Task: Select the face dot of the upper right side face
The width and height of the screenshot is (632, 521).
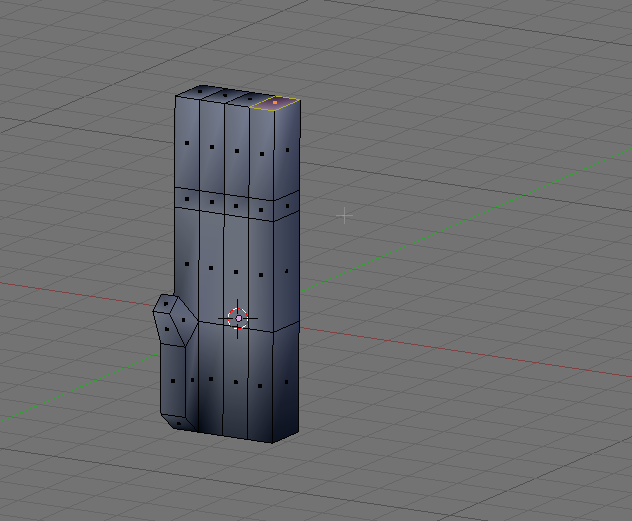Action: coord(287,150)
